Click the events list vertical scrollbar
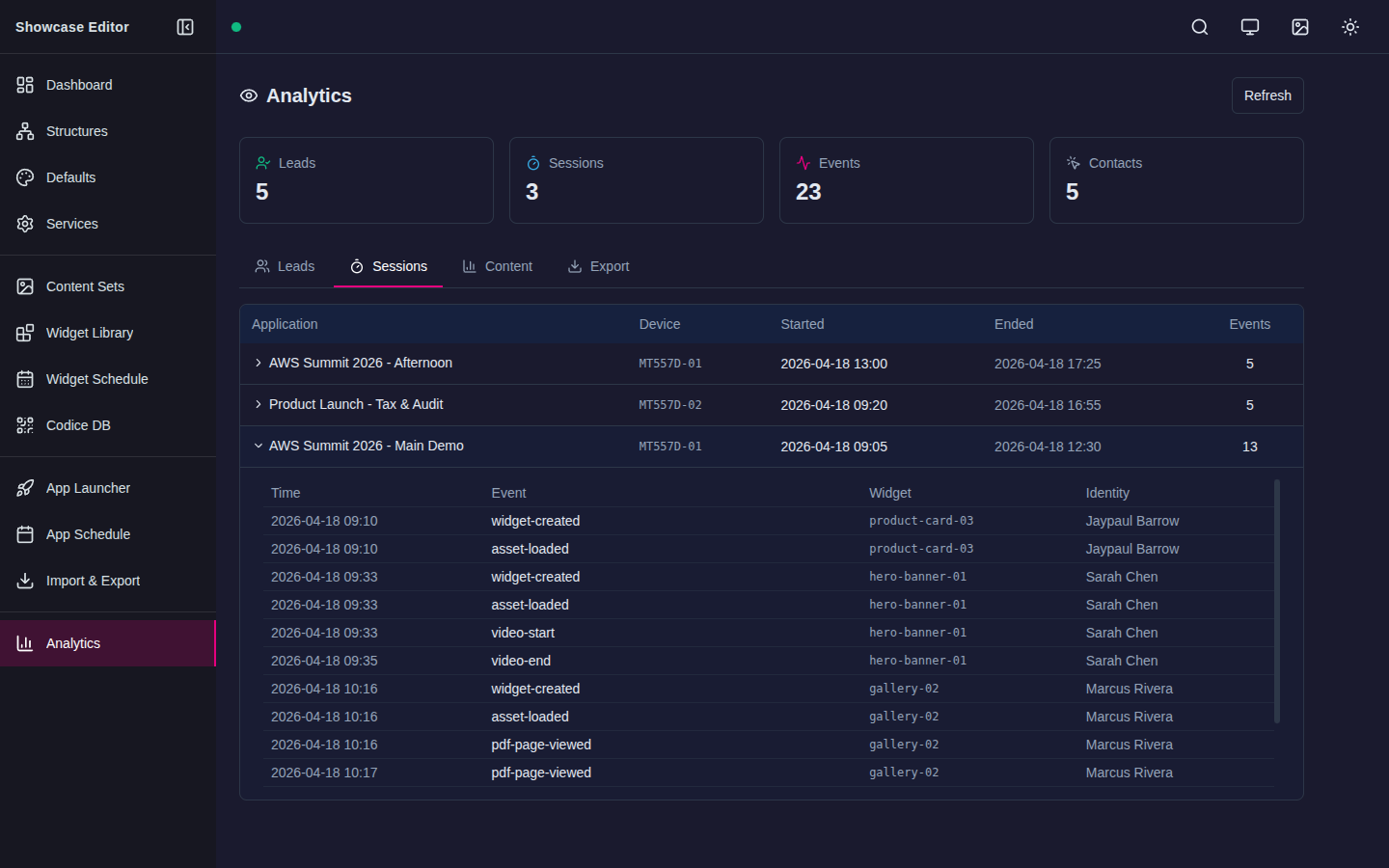This screenshot has width=1389, height=868. (x=1277, y=601)
